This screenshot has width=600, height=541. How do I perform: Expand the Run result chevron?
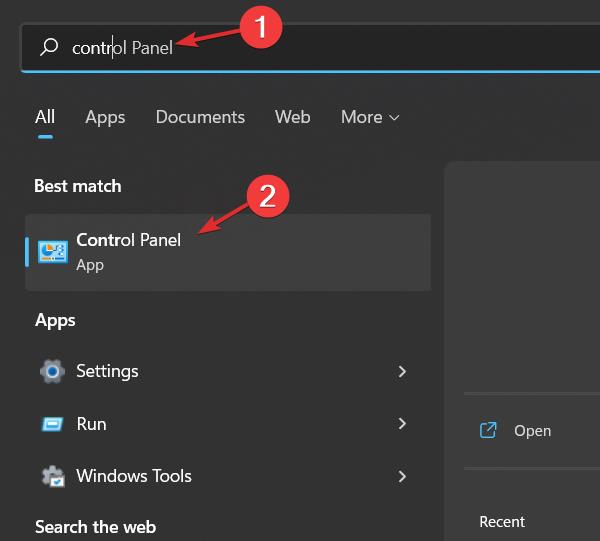coord(402,424)
